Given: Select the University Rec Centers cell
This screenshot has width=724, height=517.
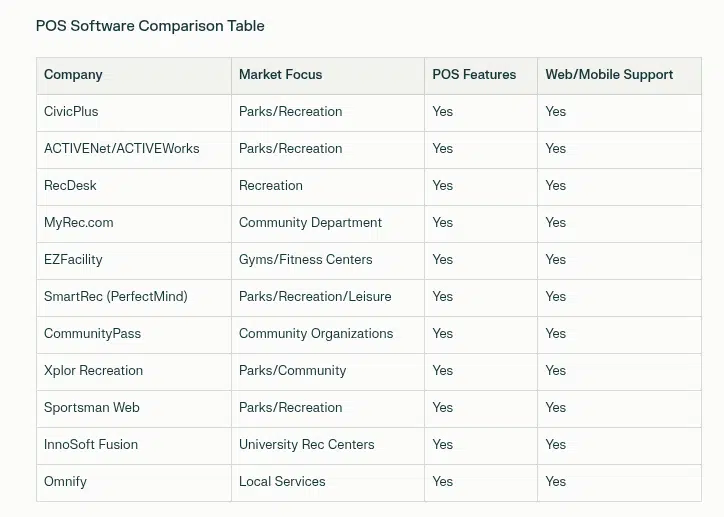Looking at the screenshot, I should pos(306,445).
